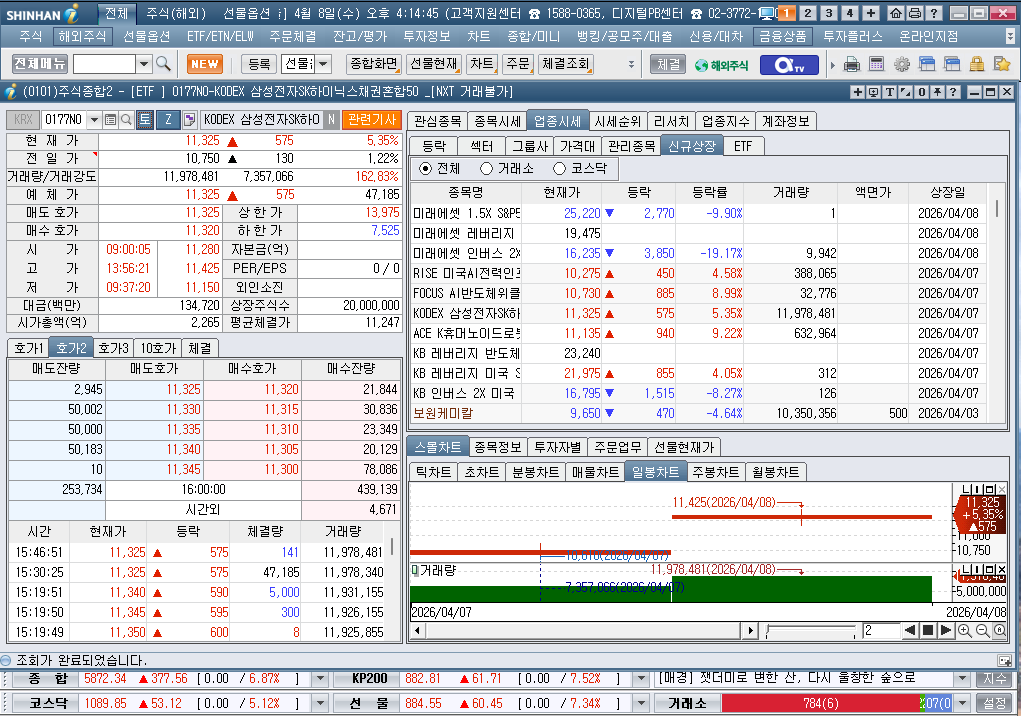1021x716 pixels.
Task: Click the red 784 advancers bar
Action: tap(820, 703)
